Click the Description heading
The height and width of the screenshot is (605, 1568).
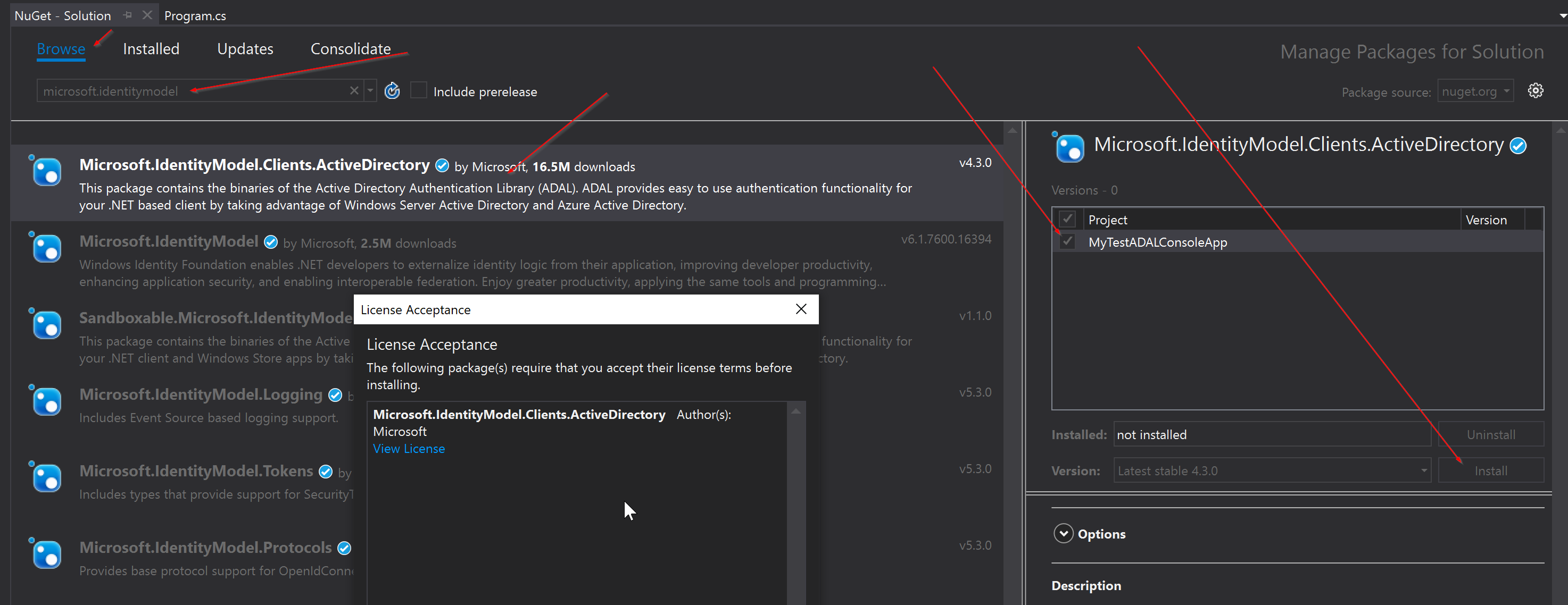[x=1086, y=585]
